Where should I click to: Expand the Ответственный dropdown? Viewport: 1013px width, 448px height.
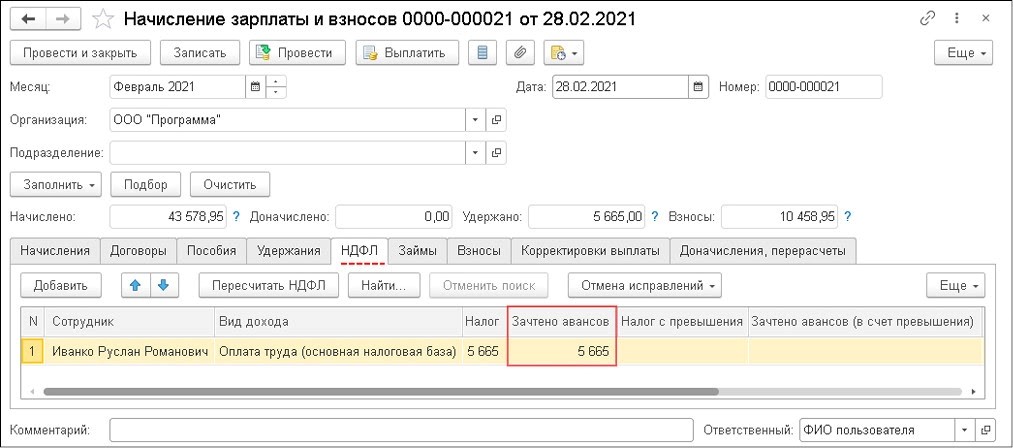(965, 430)
